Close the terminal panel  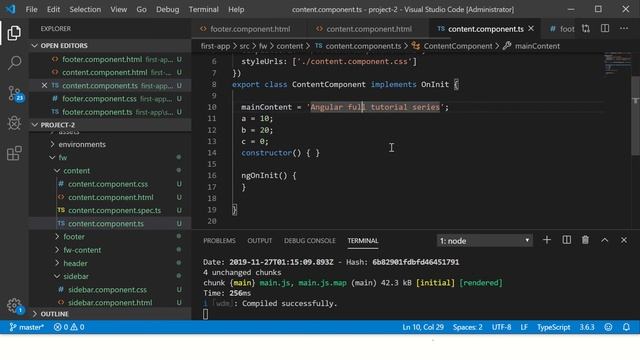click(x=624, y=240)
